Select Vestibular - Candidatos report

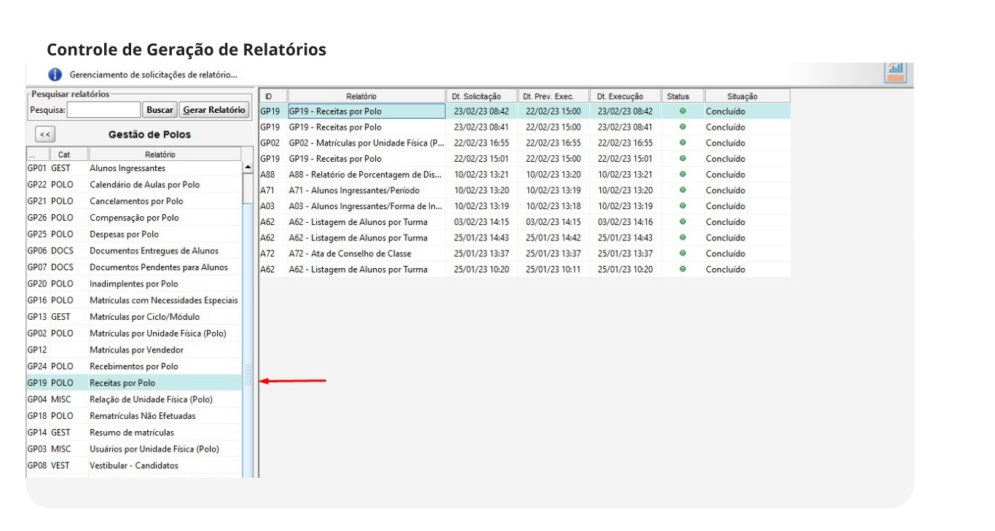pos(134,465)
